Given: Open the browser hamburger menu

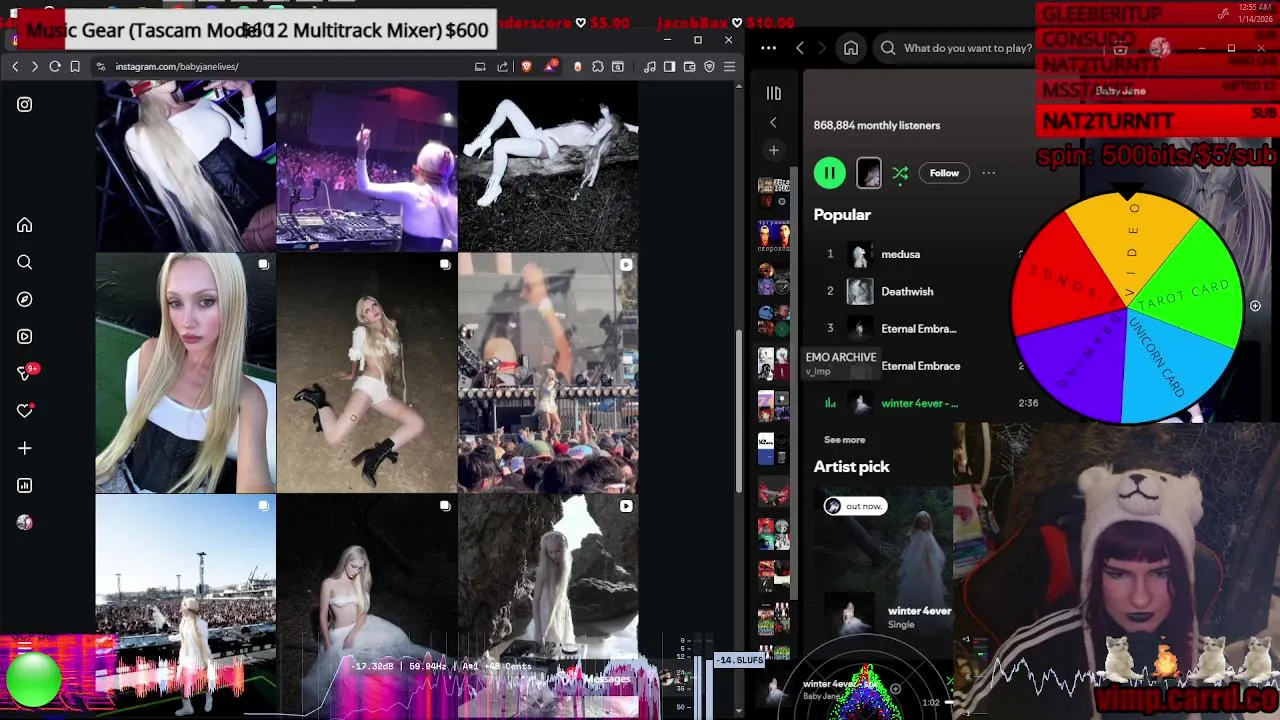Looking at the screenshot, I should pyautogui.click(x=729, y=67).
